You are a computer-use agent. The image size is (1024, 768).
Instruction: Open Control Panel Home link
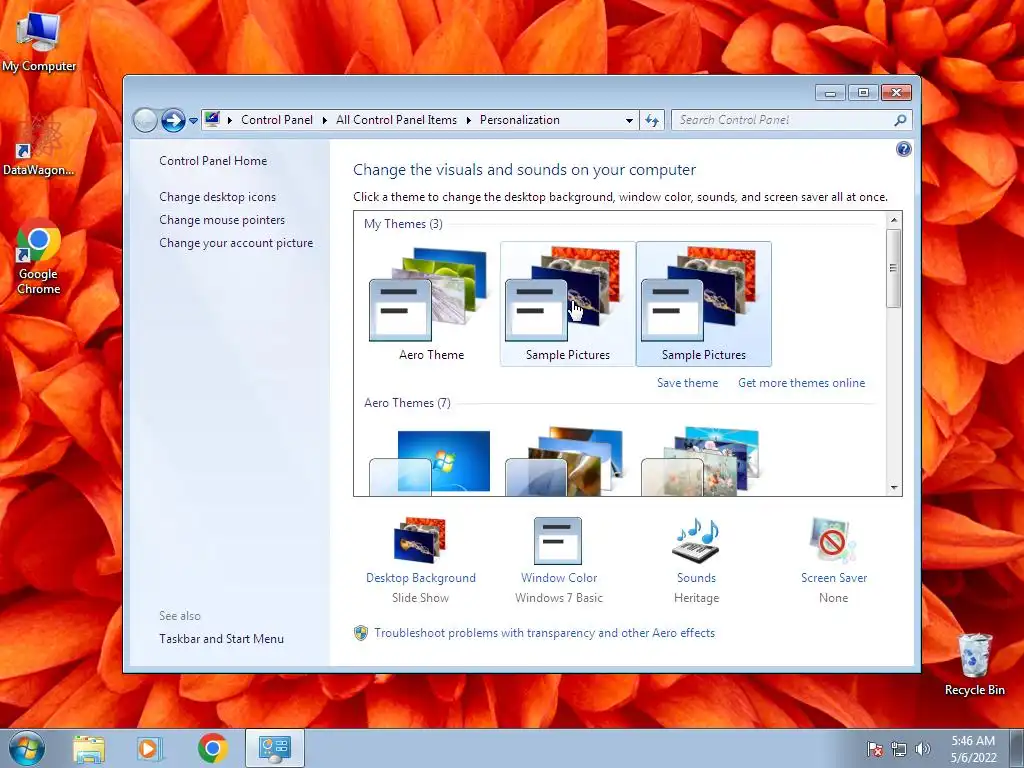pyautogui.click(x=213, y=161)
